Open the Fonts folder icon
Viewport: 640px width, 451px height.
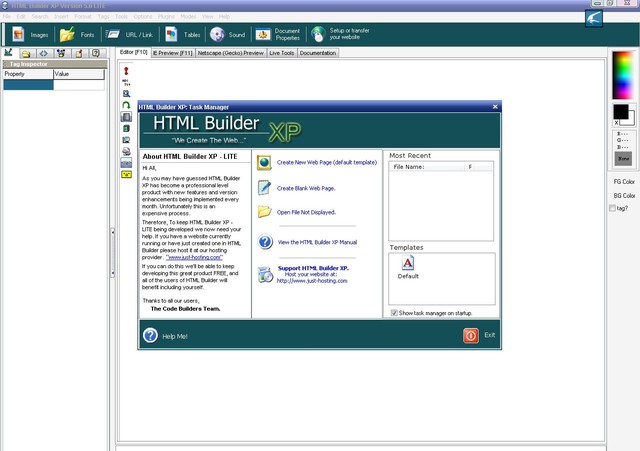click(x=67, y=35)
